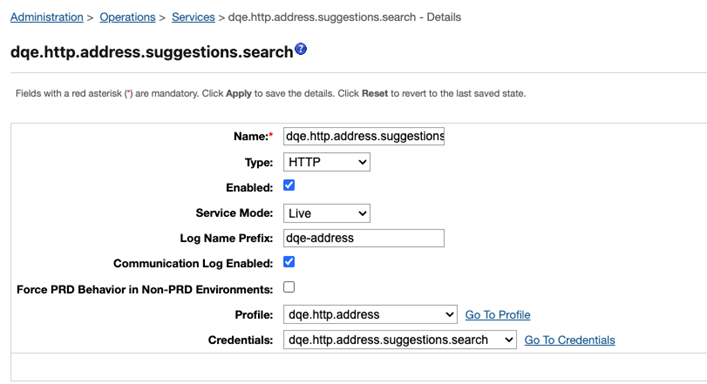707x384 pixels.
Task: Follow the Go To Profile link
Action: click(x=497, y=315)
